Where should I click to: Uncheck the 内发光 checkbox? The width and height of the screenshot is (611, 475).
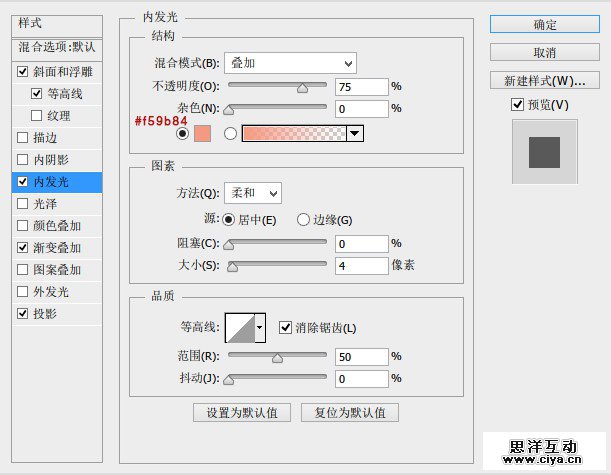pos(23,182)
